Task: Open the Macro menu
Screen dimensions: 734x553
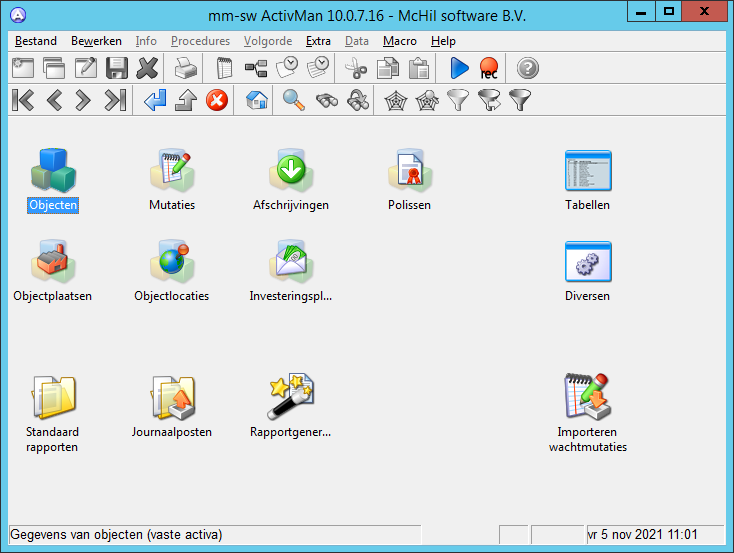Action: [400, 41]
